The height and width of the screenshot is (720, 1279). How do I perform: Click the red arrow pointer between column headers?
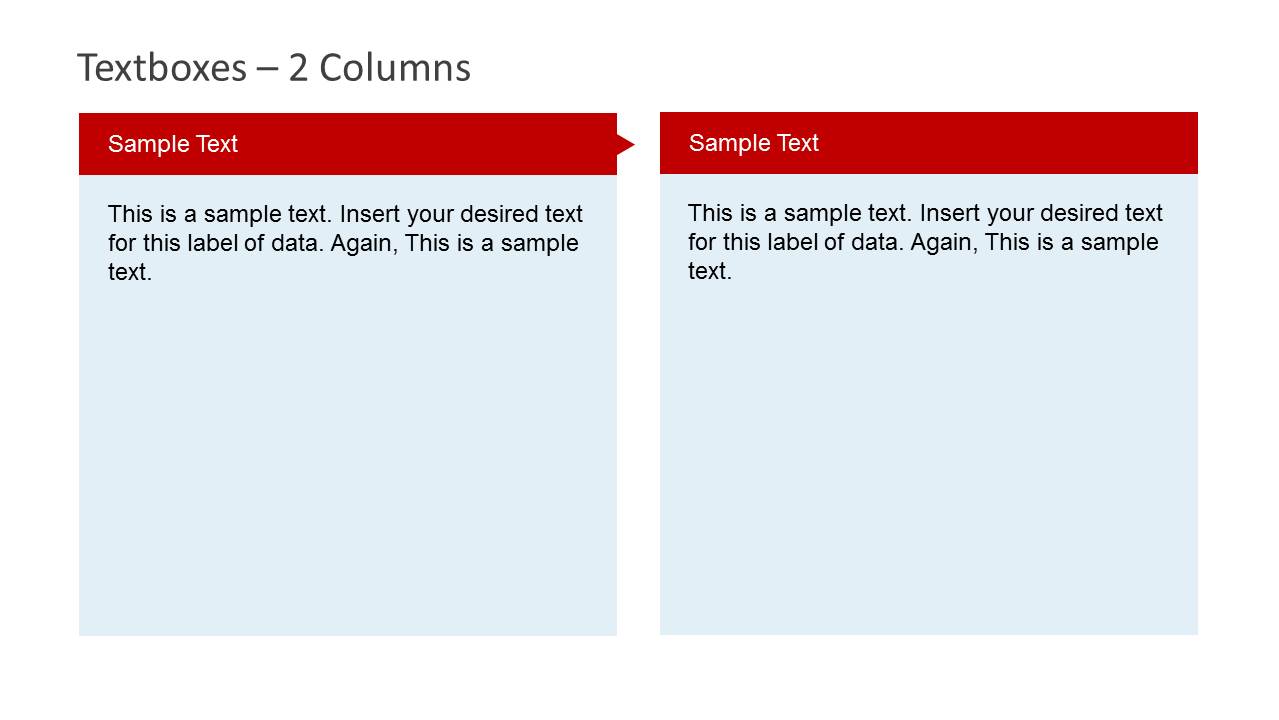[624, 145]
